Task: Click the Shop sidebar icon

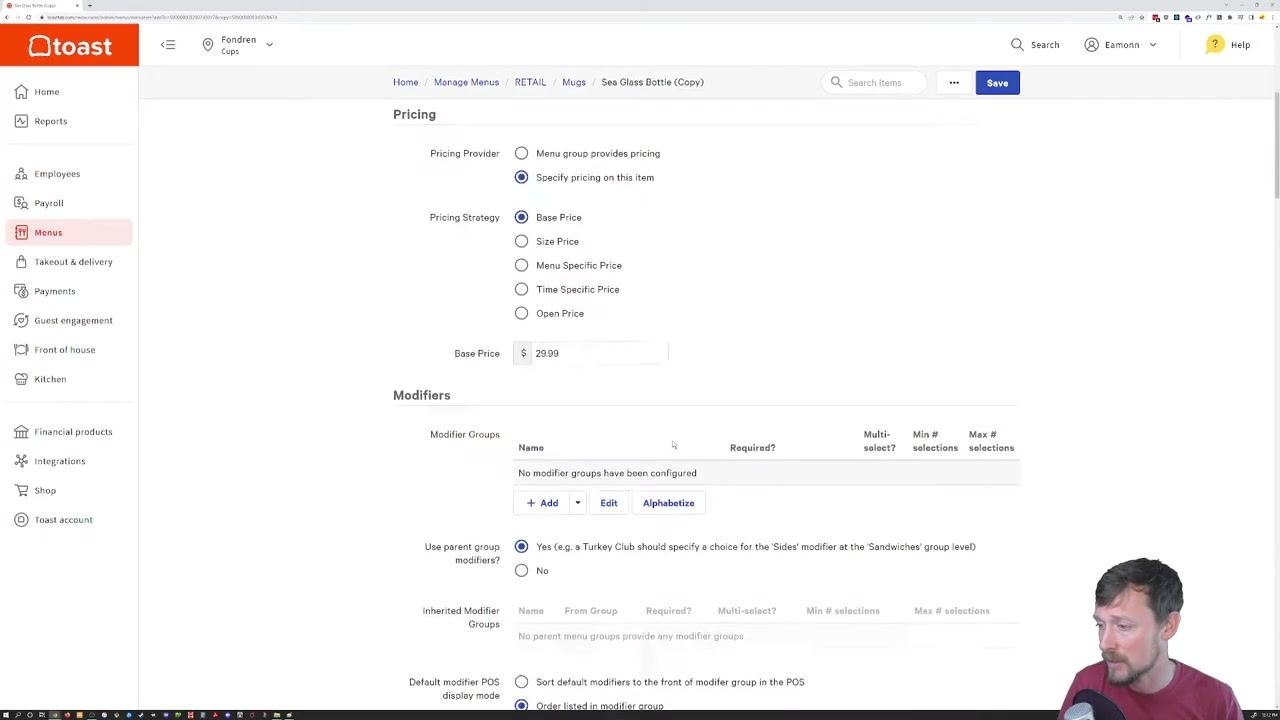Action: [x=22, y=491]
